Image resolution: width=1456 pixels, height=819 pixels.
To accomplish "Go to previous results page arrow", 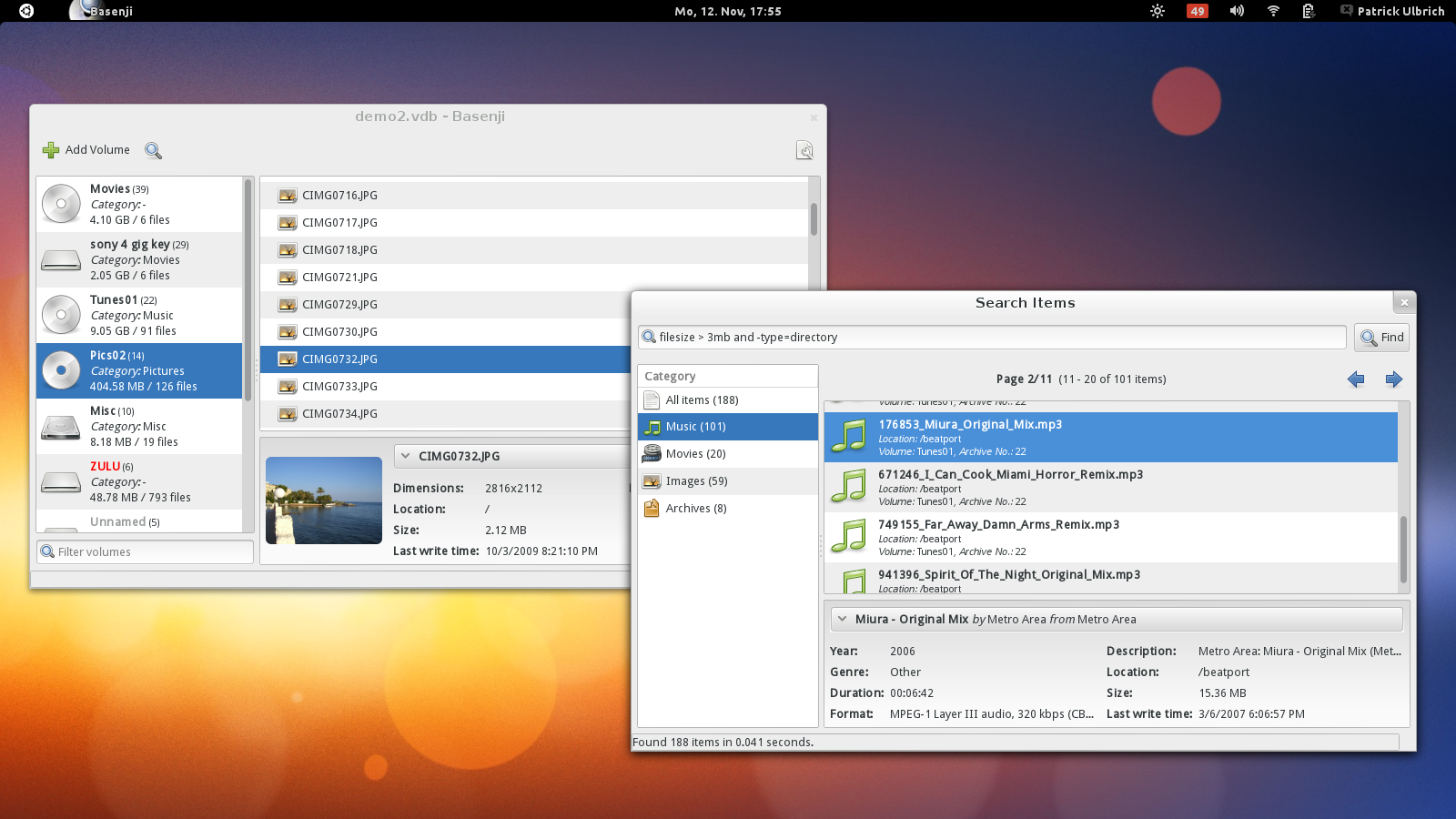I will [1356, 379].
